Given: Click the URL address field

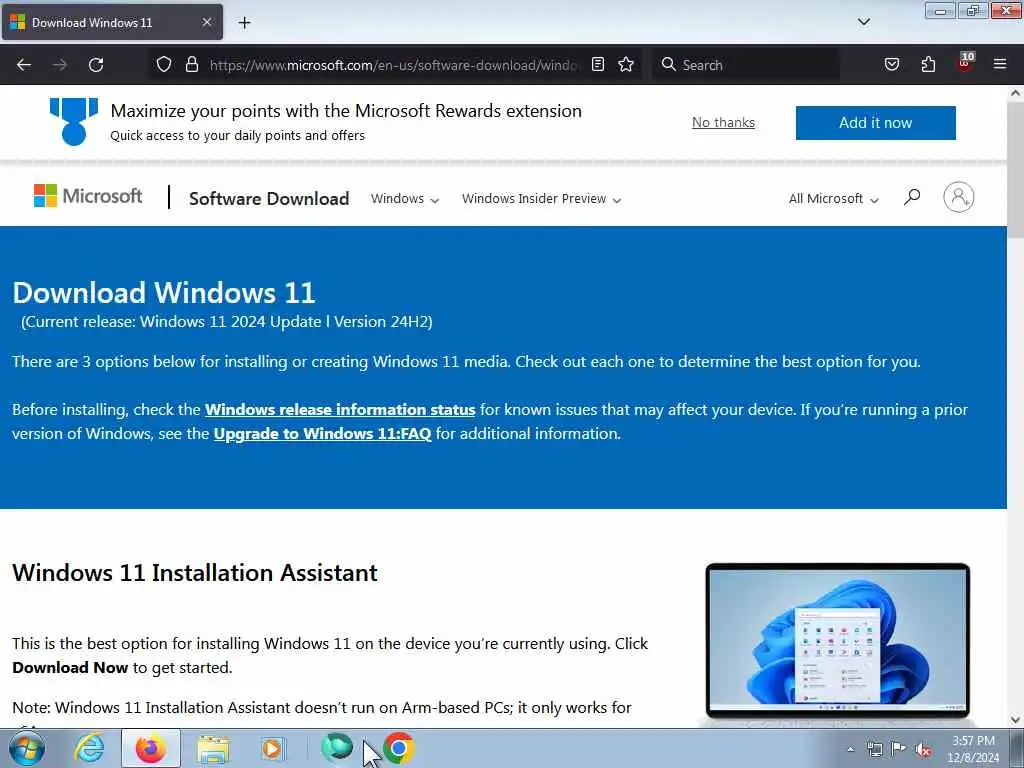Looking at the screenshot, I should point(394,65).
